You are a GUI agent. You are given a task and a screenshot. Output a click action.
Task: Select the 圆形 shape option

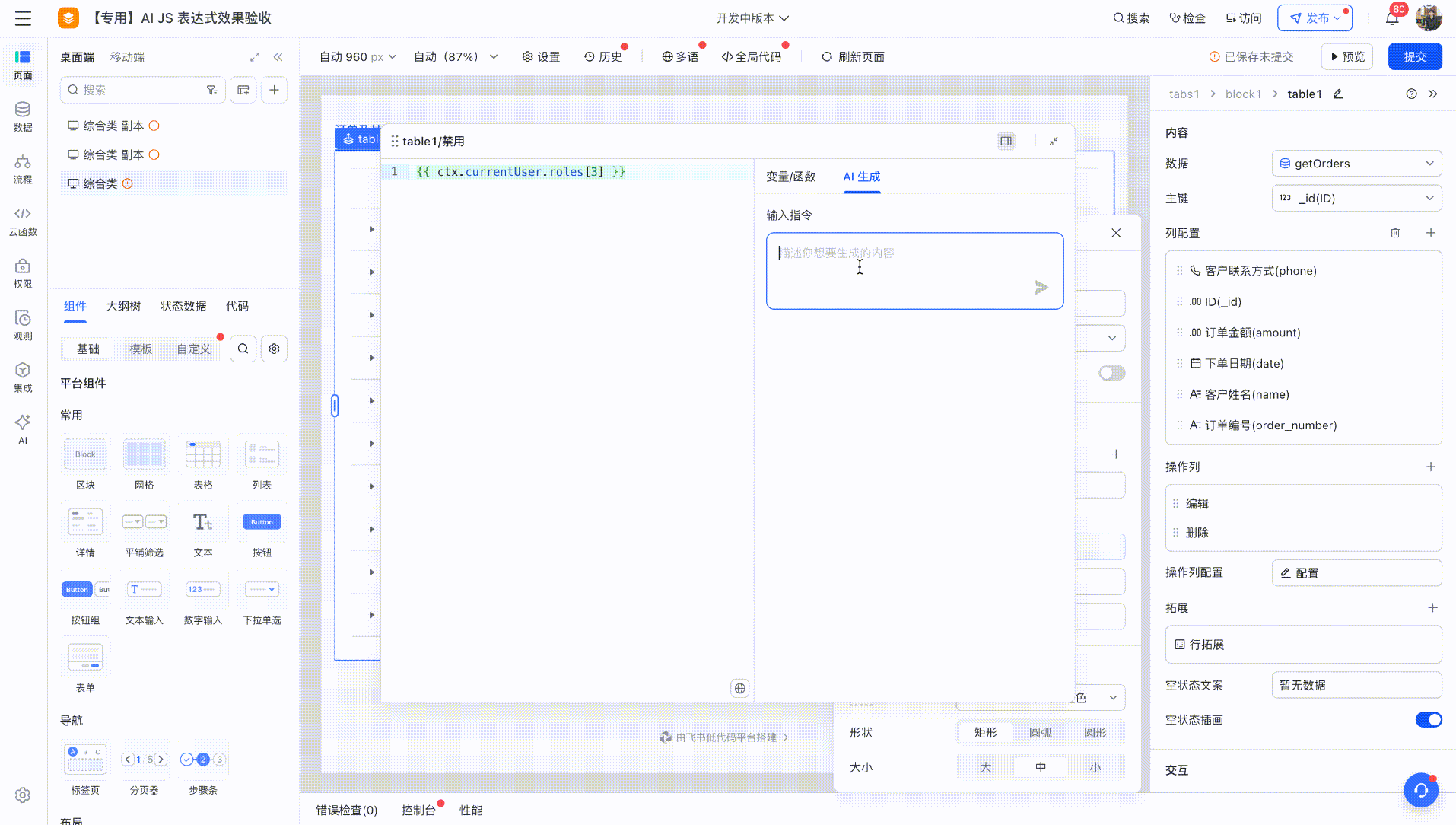[1095, 732]
